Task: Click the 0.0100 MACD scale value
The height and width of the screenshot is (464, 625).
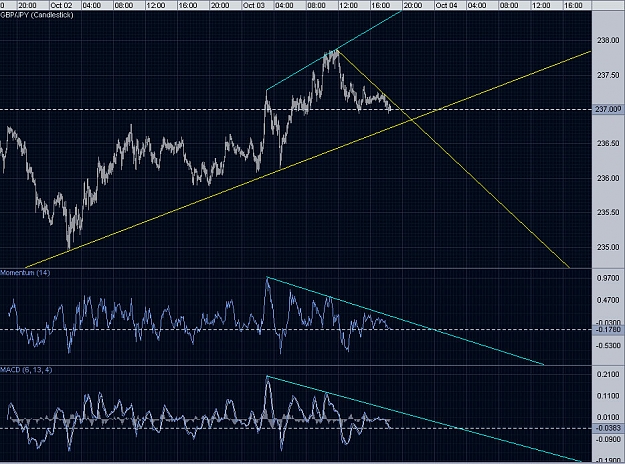Action: (608, 417)
